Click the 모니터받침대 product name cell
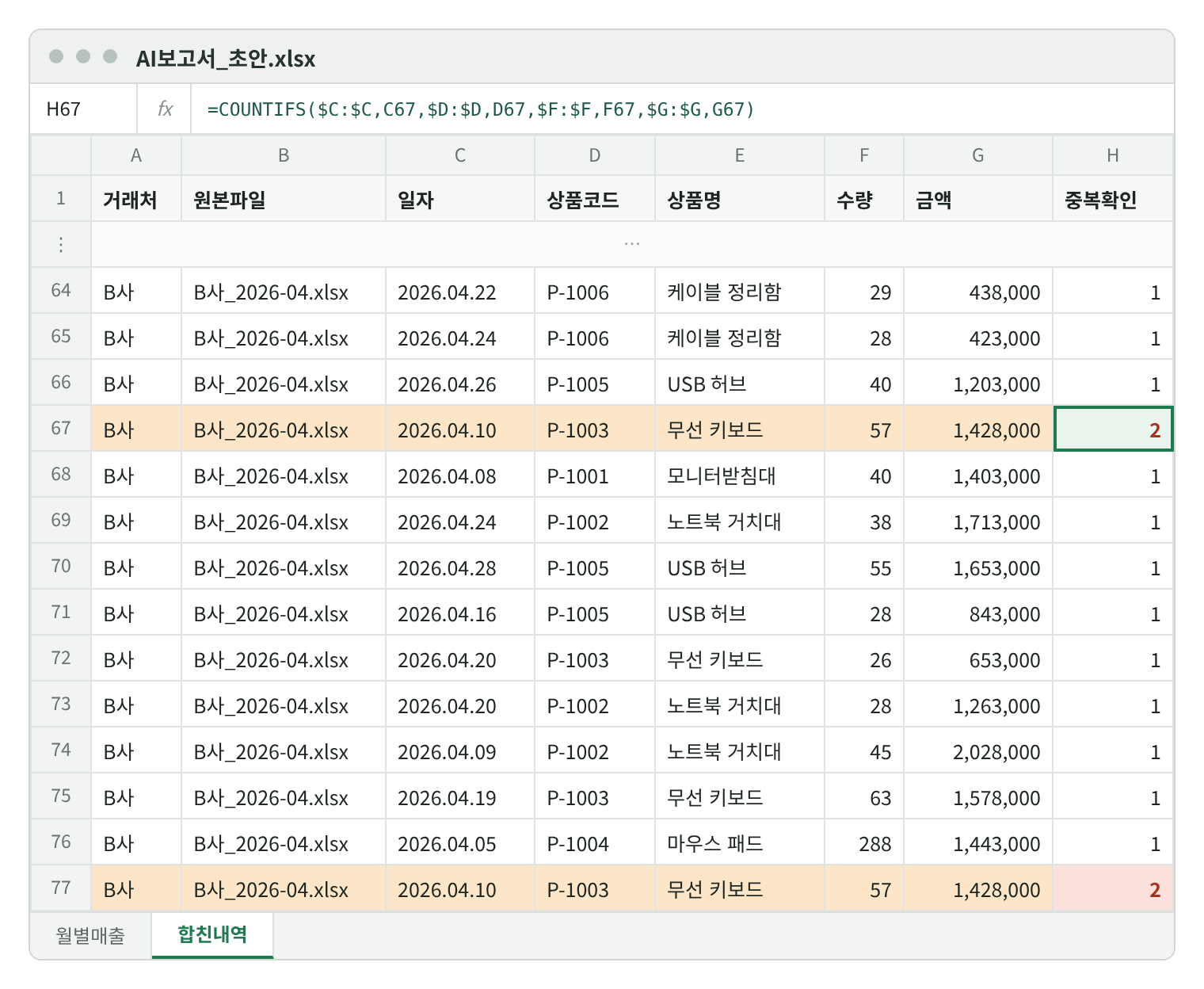The image size is (1204, 989). coord(740,475)
